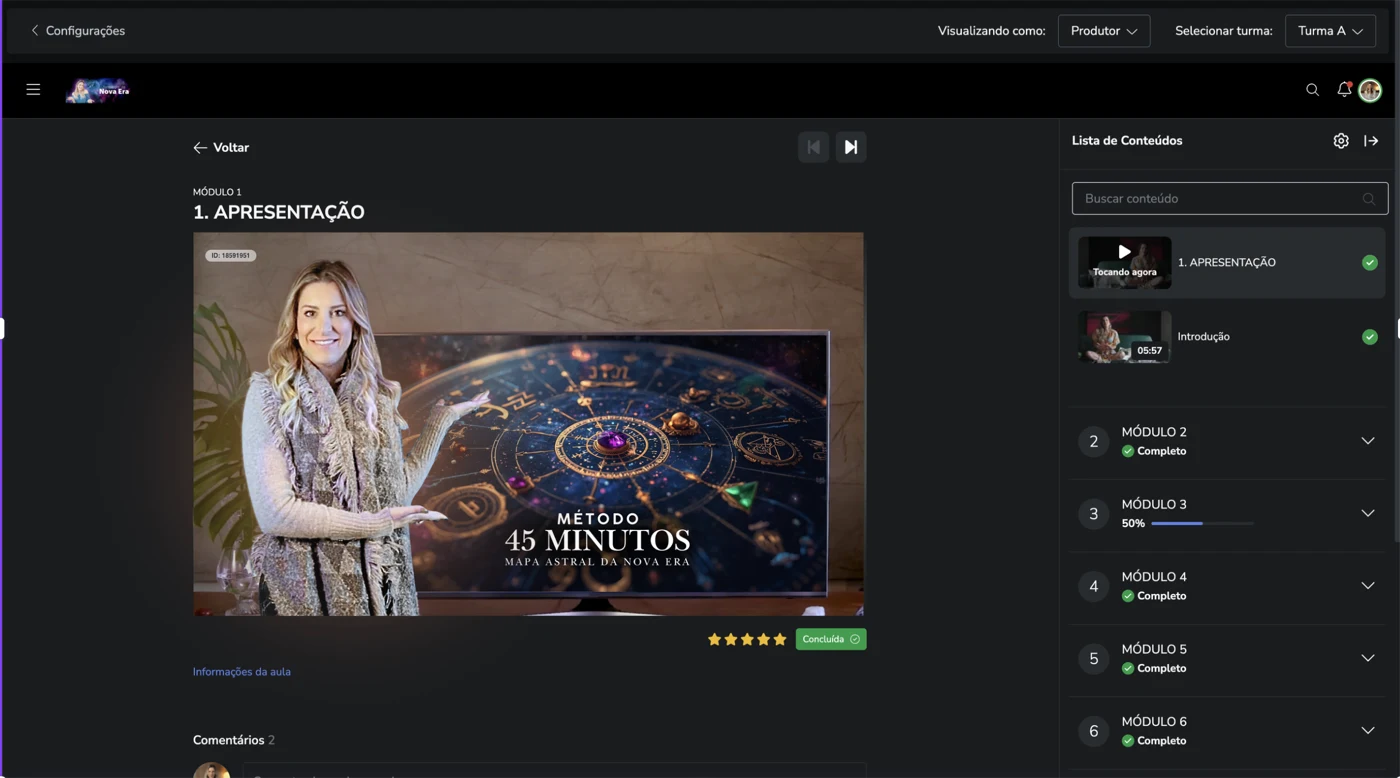This screenshot has width=1400, height=778.
Task: Collapse the content list with the arrow icon
Action: coord(1369,141)
